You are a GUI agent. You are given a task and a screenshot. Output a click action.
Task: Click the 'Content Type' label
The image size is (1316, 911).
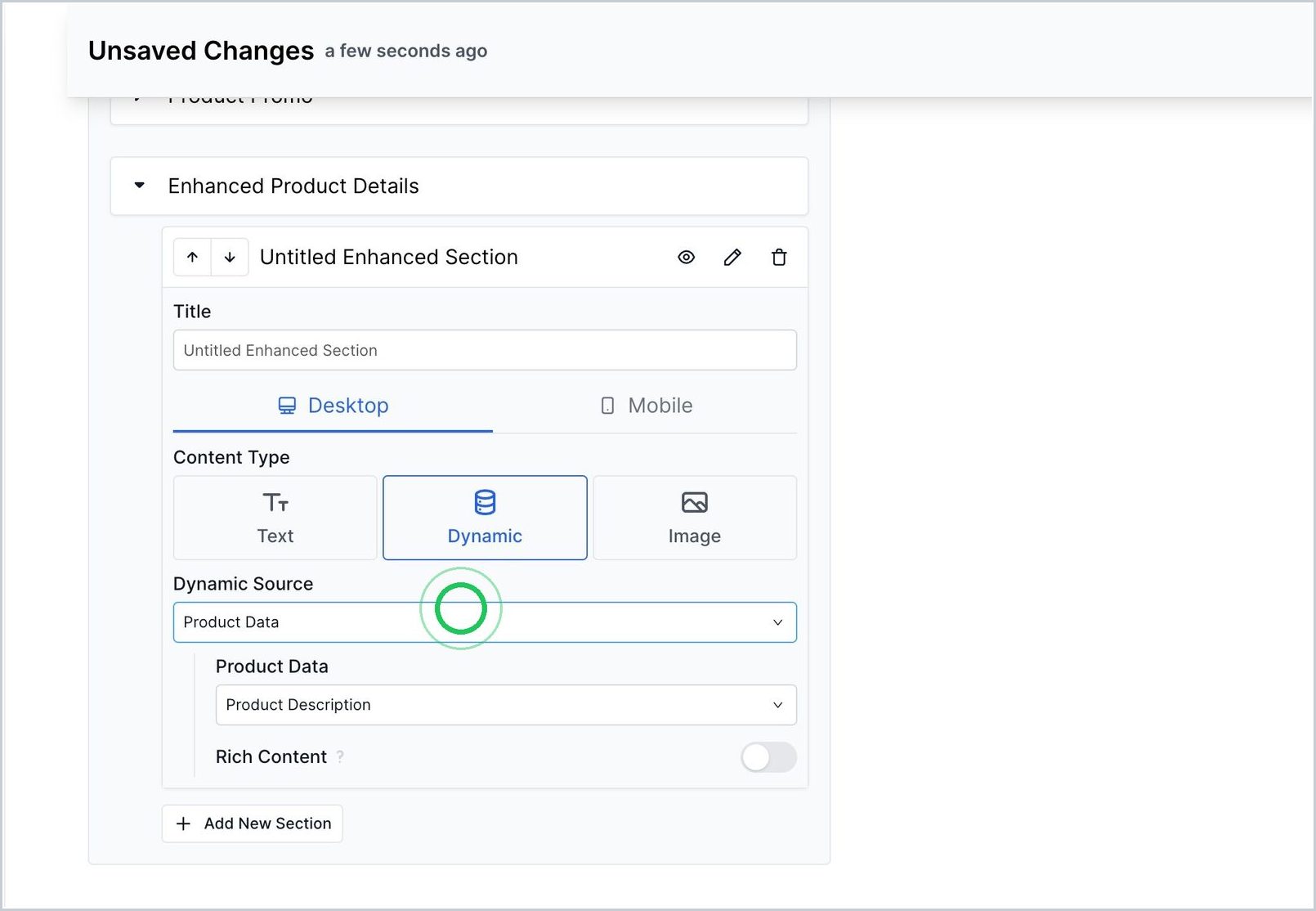[x=231, y=457]
